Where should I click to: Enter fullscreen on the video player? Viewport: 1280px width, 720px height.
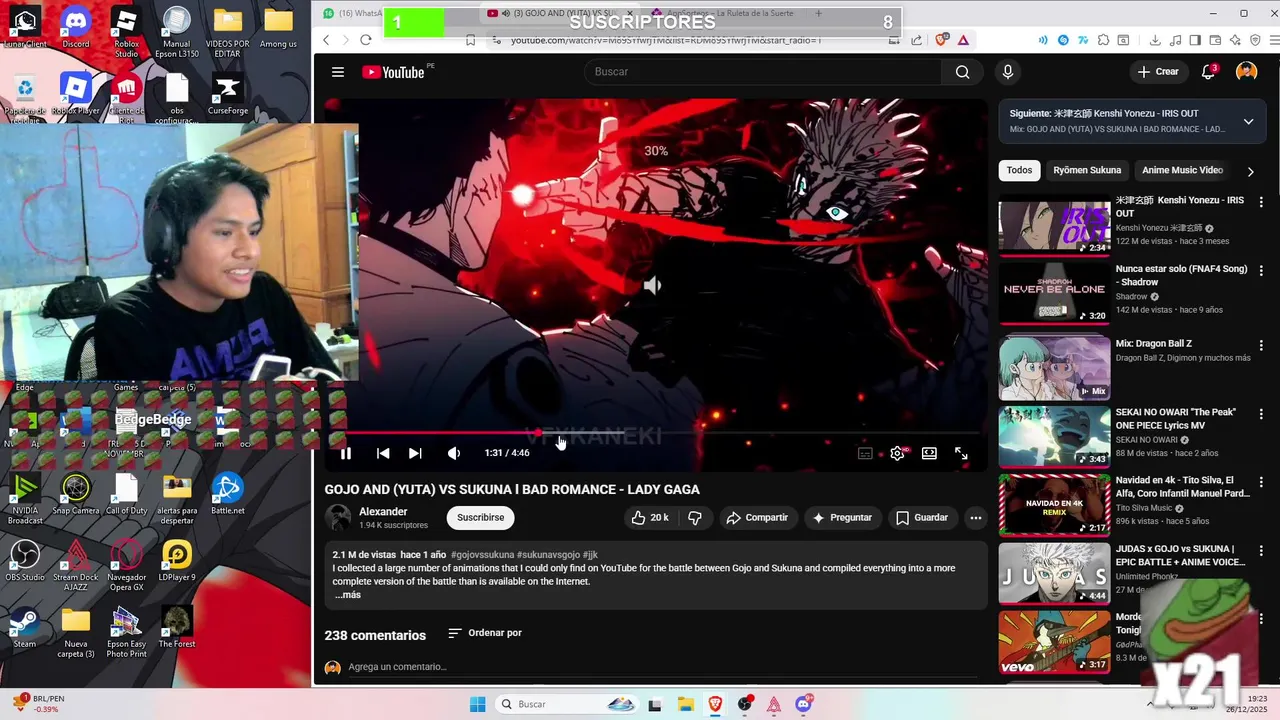point(961,453)
